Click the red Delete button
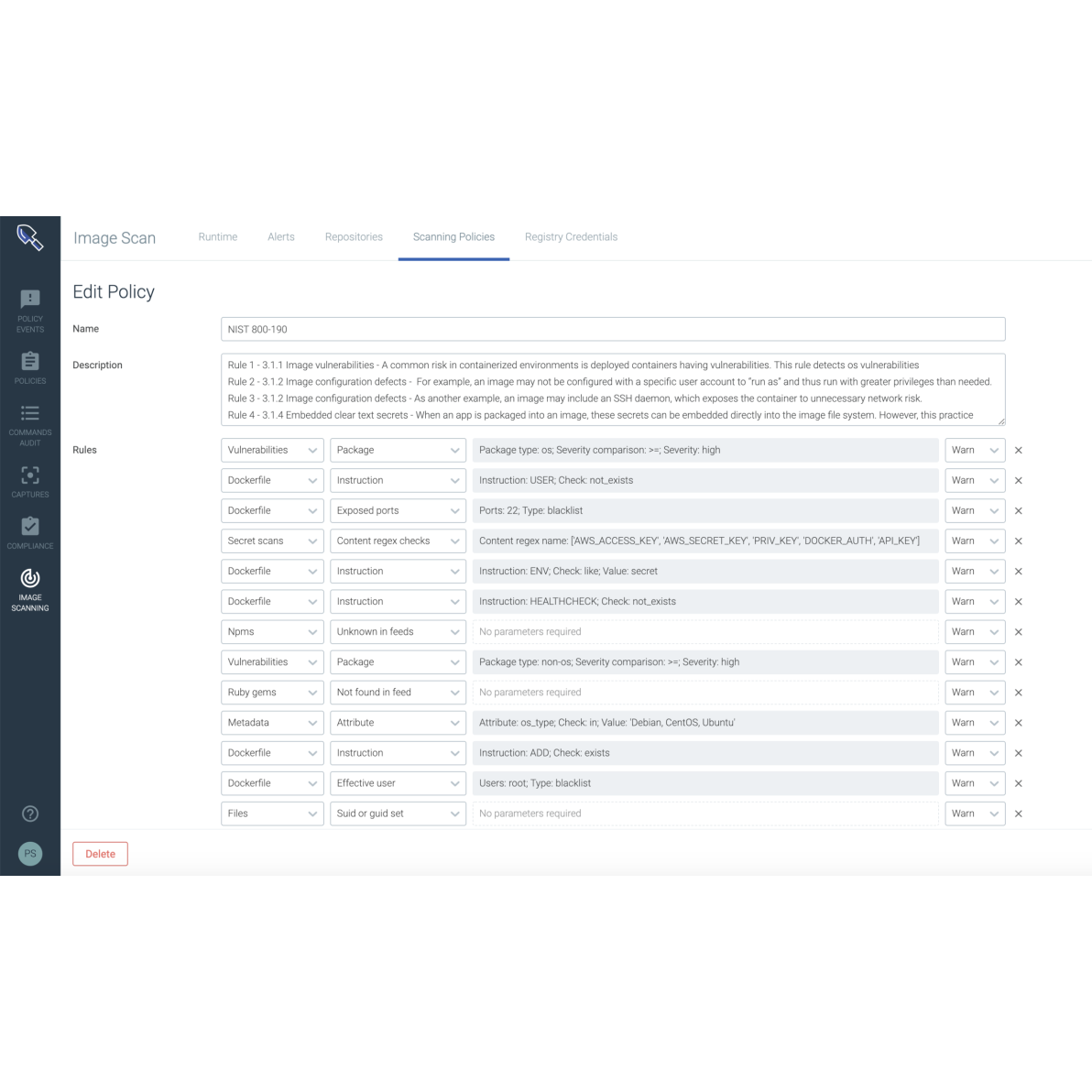Viewport: 1092px width, 1092px height. [x=100, y=854]
